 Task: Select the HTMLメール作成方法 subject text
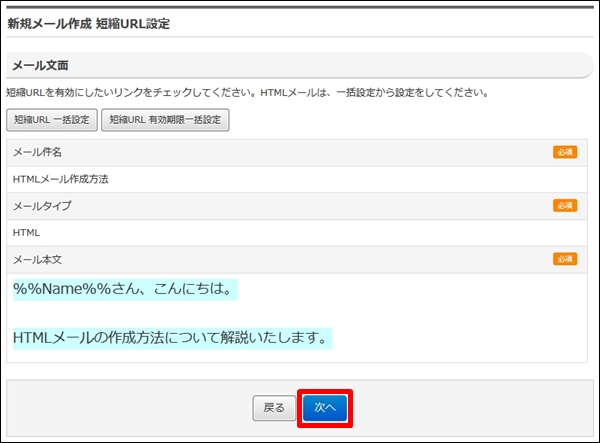click(x=60, y=179)
